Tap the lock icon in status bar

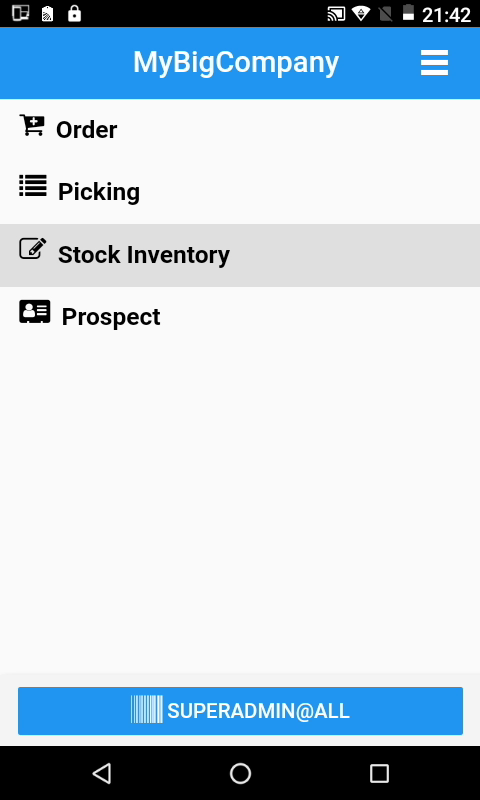74,14
